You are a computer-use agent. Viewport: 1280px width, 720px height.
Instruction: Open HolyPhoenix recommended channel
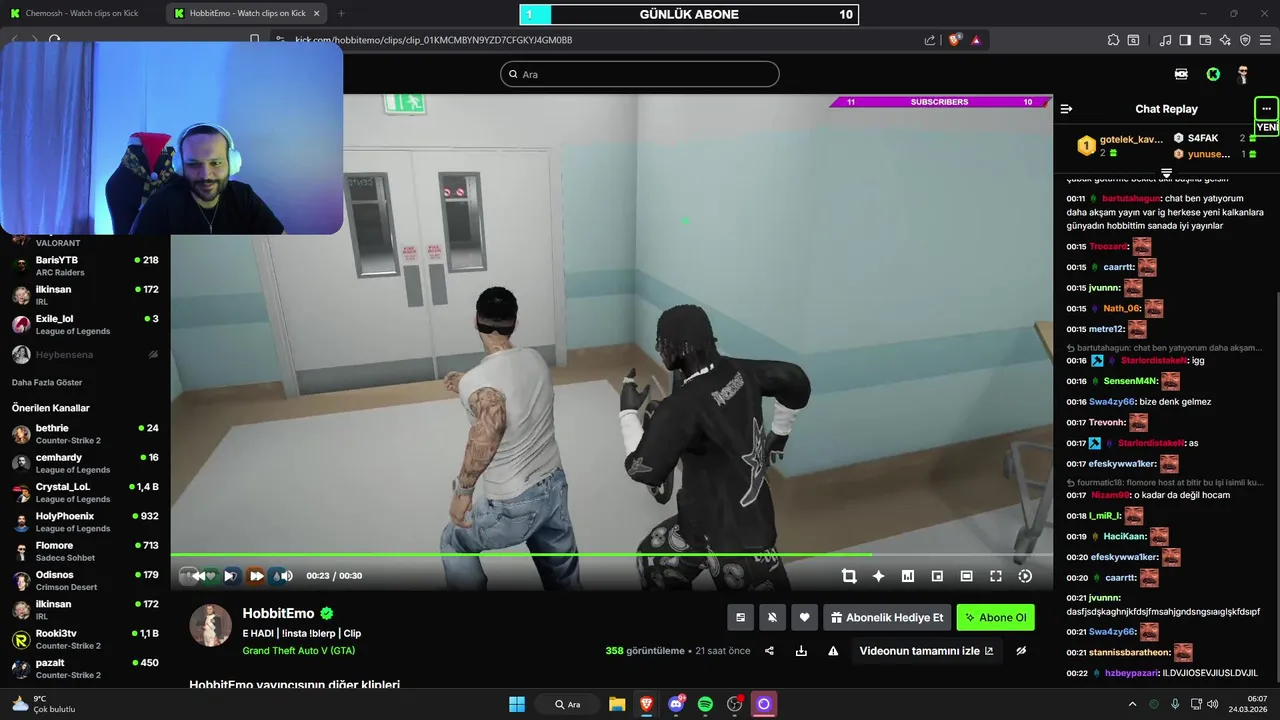(x=85, y=522)
